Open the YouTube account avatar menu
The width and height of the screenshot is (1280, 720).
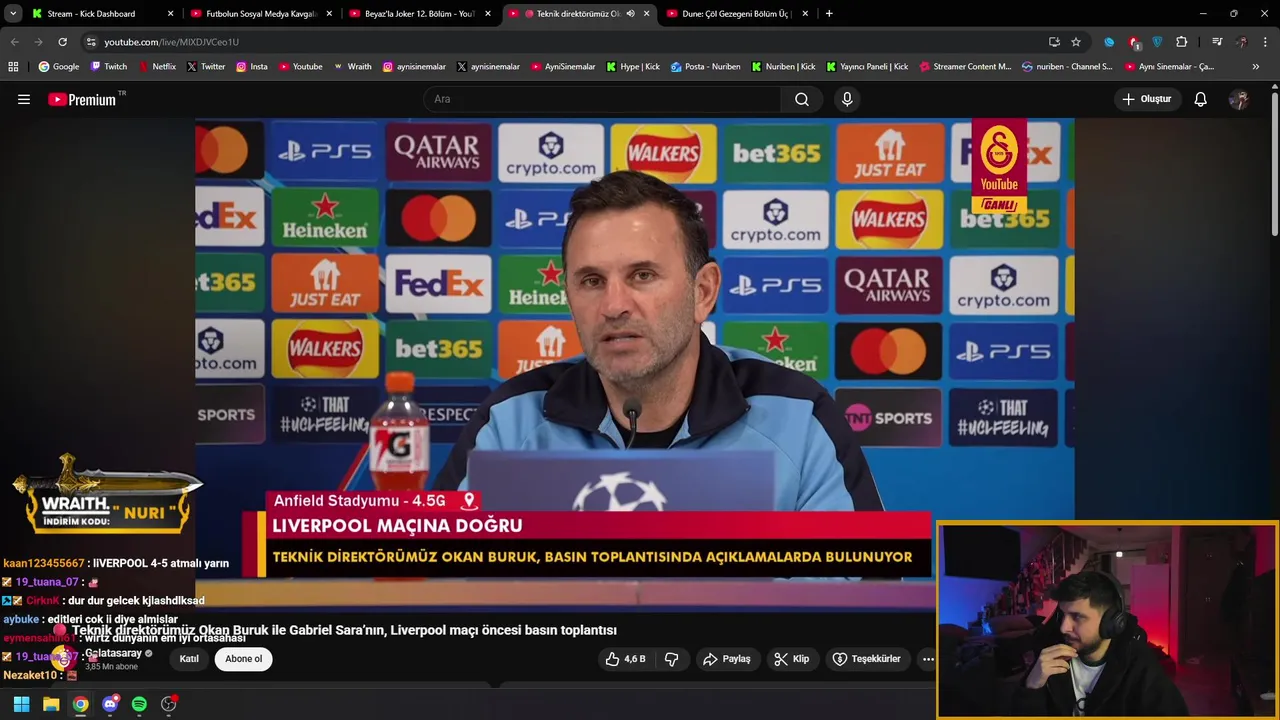click(x=1239, y=99)
